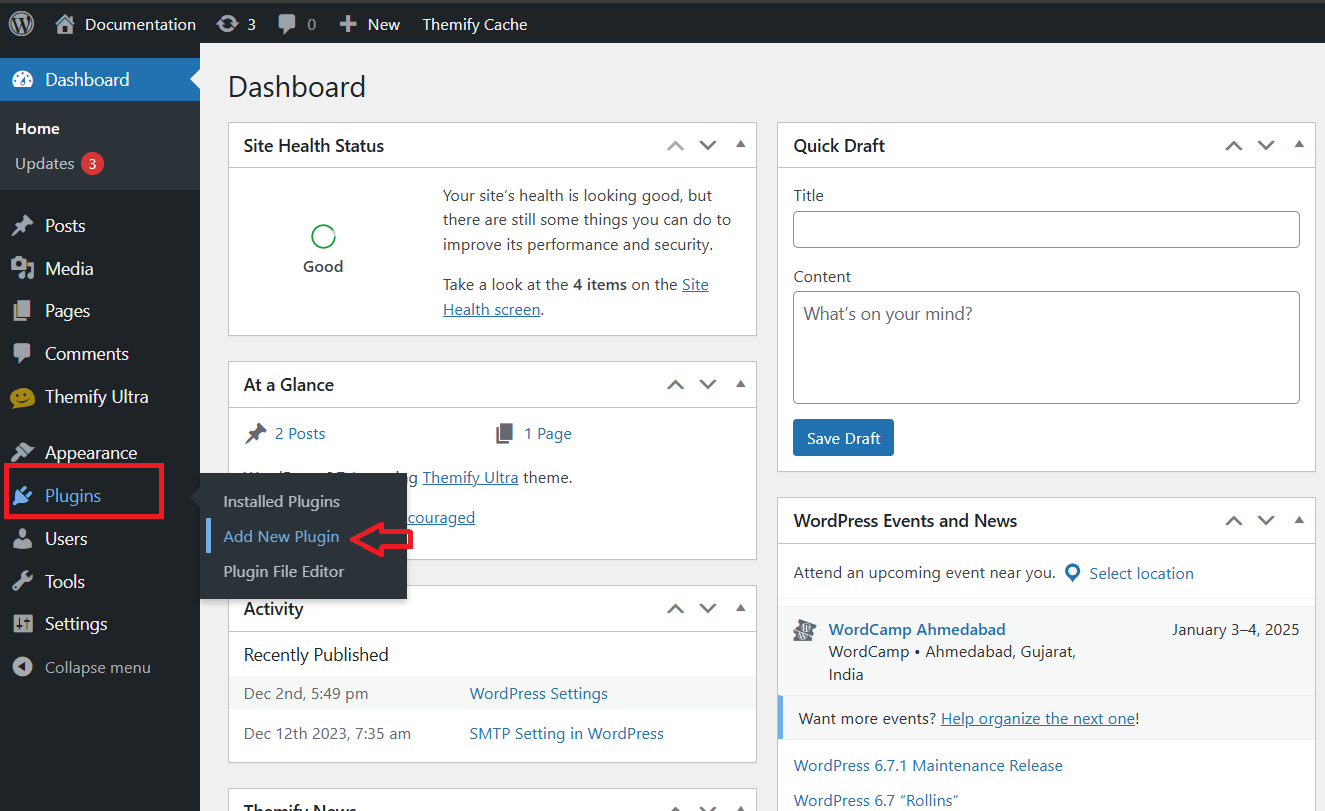Click the "What's on your mind?" textarea

point(1046,347)
